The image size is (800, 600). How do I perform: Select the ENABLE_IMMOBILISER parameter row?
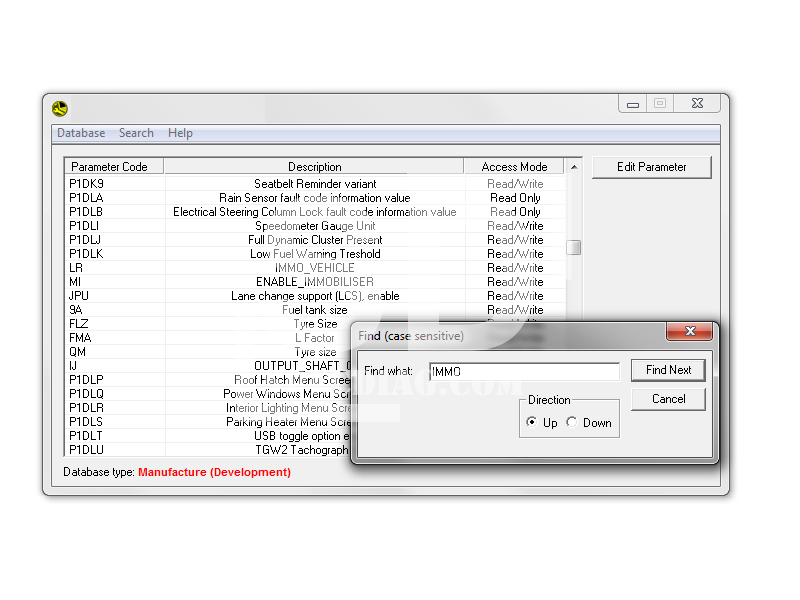[314, 282]
